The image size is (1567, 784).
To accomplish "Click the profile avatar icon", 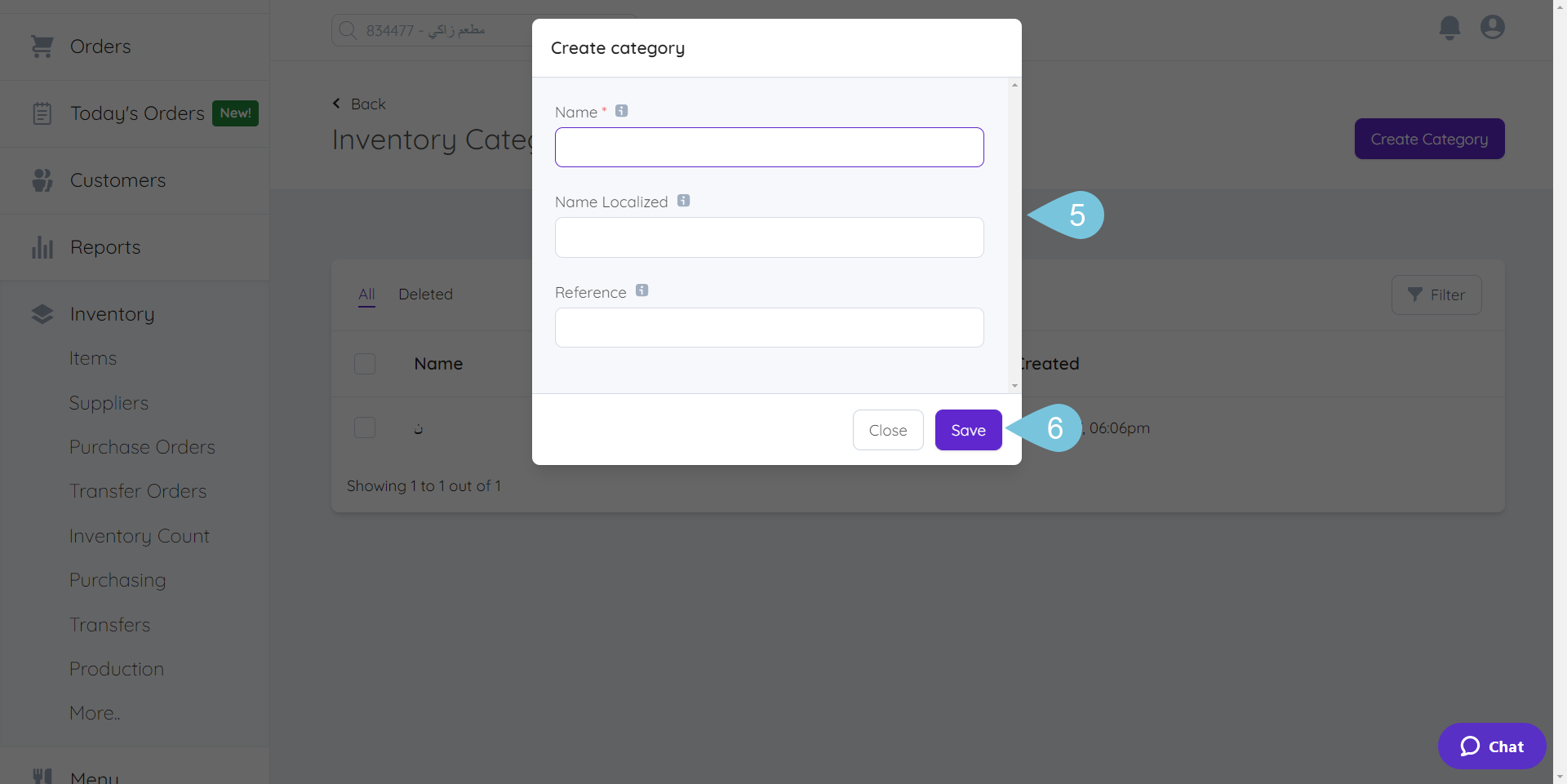I will (1492, 27).
